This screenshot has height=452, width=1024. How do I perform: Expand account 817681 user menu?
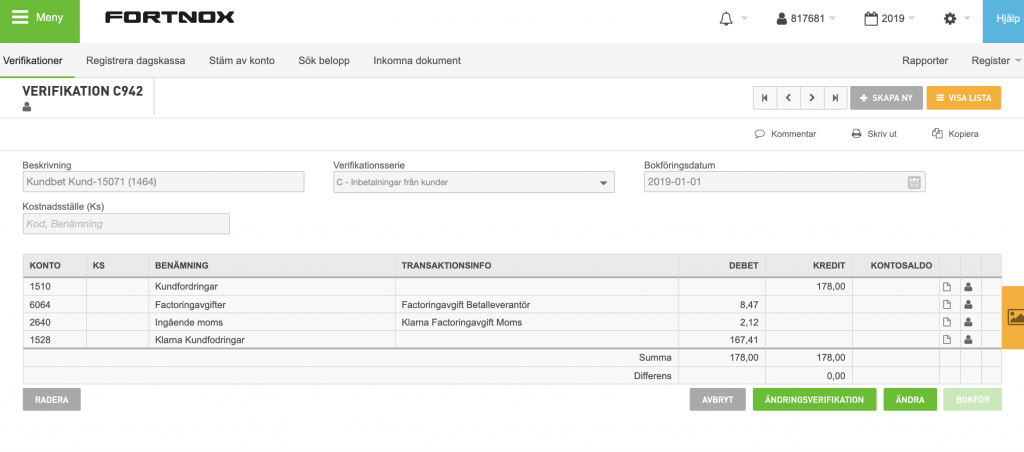tap(806, 19)
